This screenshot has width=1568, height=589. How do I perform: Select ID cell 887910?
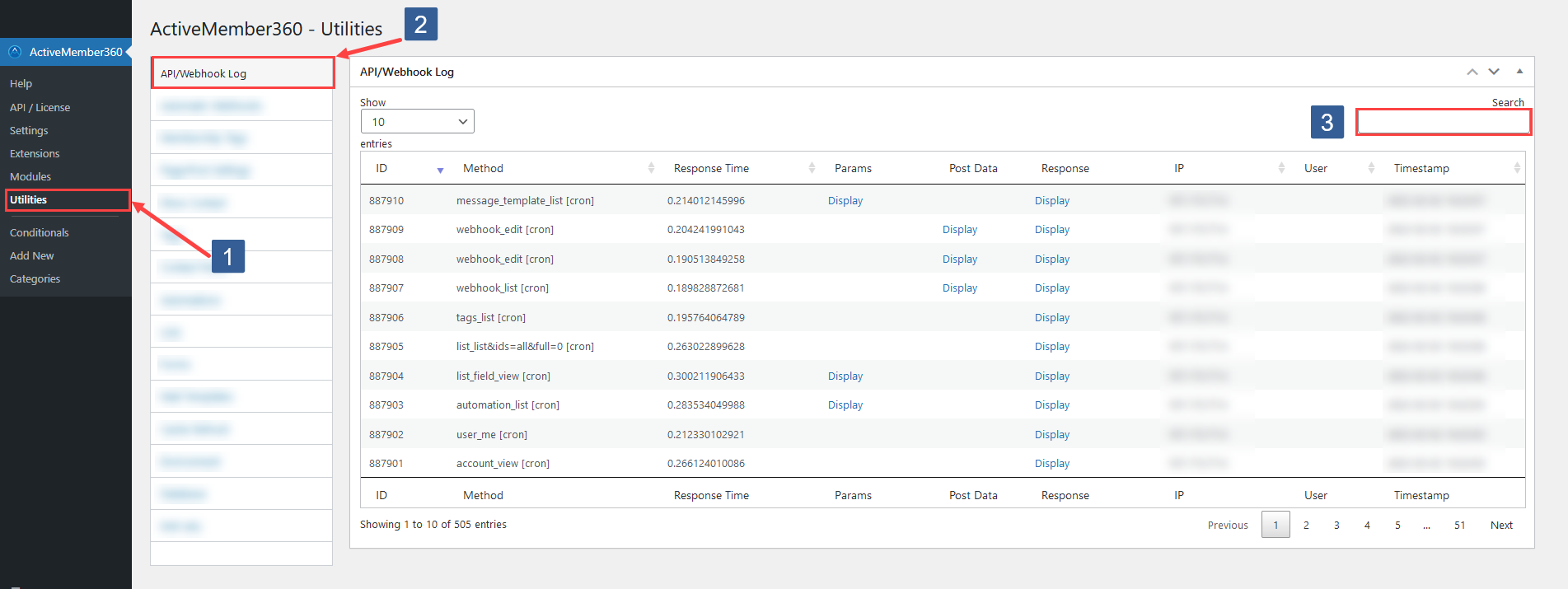386,201
